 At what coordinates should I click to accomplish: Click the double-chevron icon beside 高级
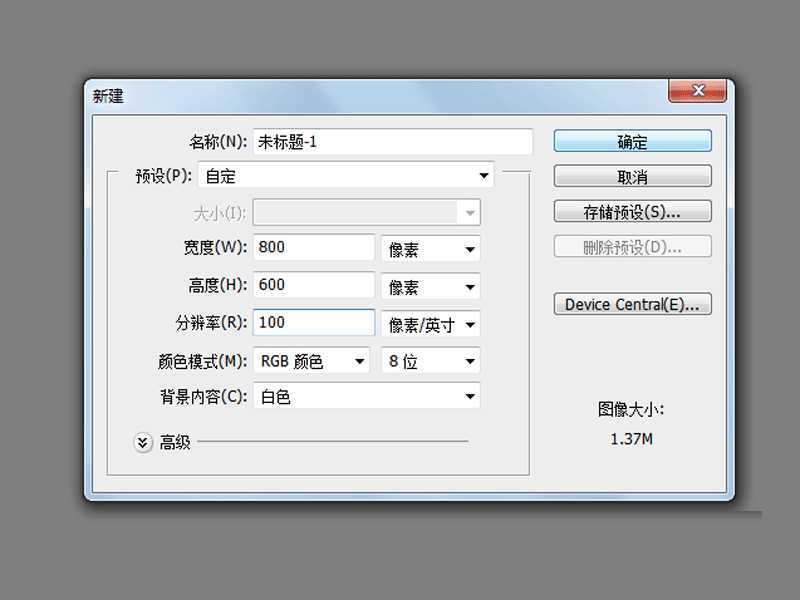(x=142, y=441)
